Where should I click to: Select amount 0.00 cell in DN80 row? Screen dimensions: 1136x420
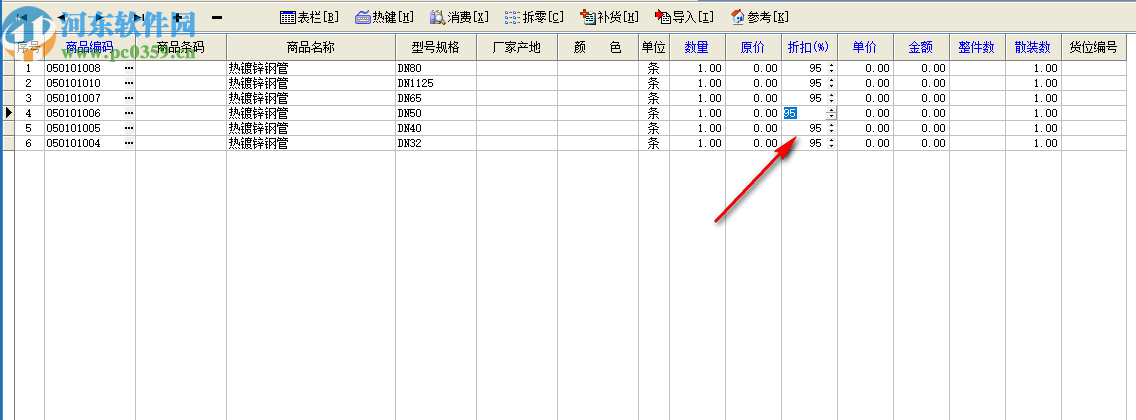[921, 68]
